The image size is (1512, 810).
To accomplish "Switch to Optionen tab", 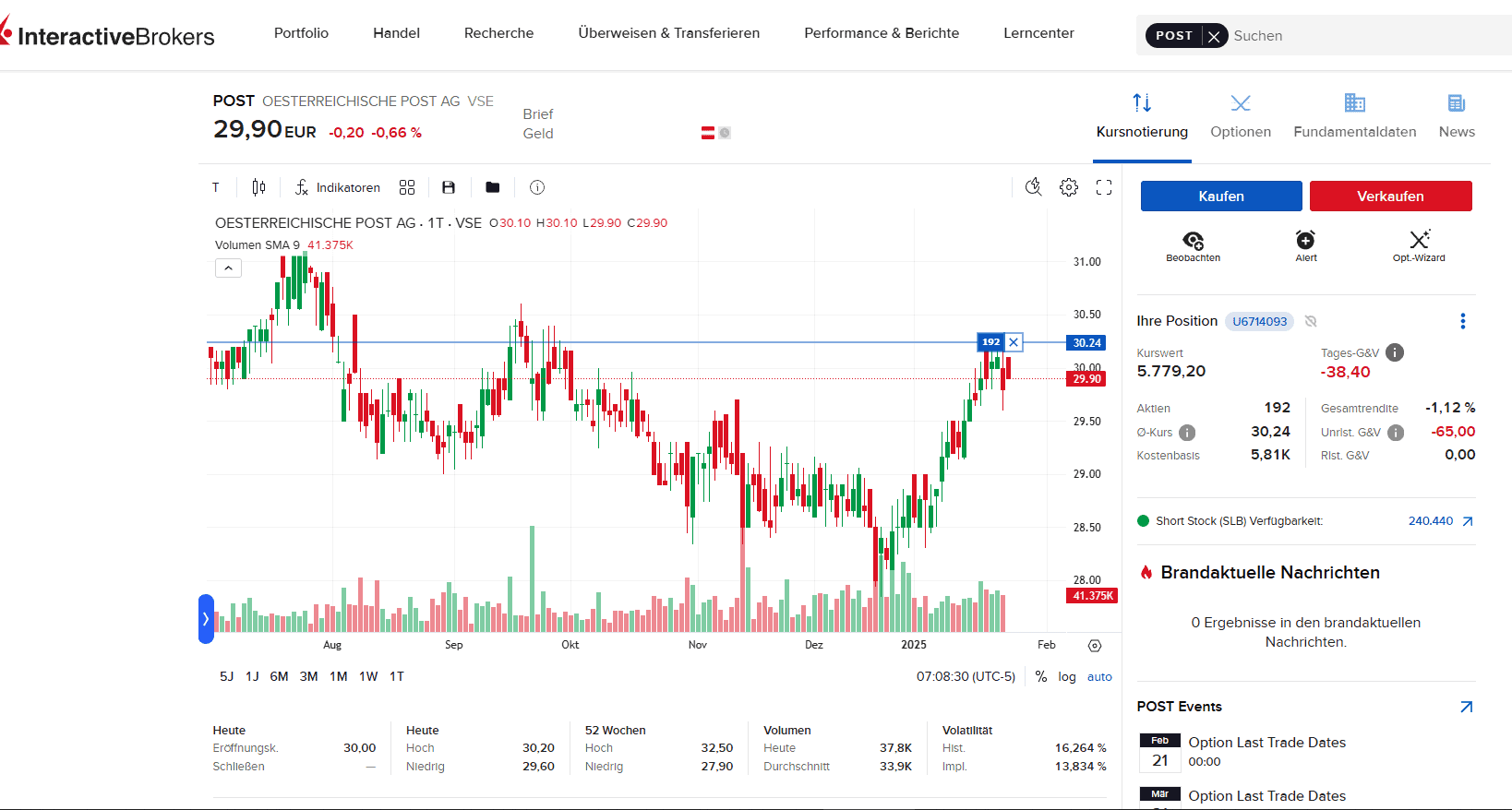I will [1241, 116].
